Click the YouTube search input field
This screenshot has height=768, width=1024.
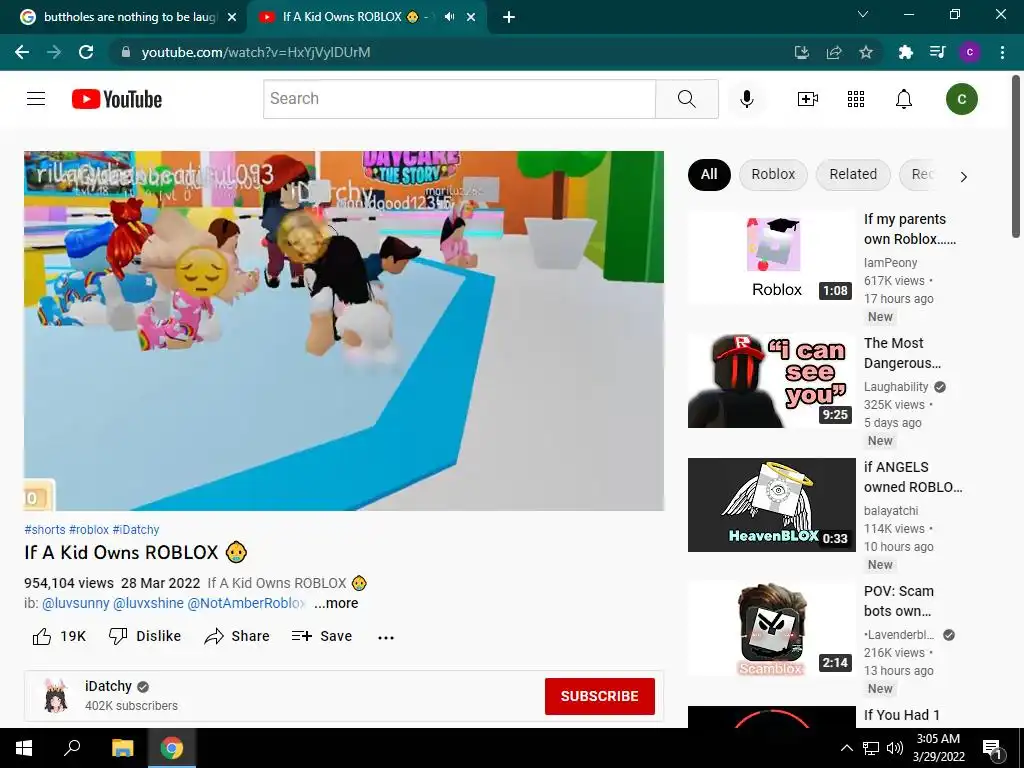pos(459,99)
